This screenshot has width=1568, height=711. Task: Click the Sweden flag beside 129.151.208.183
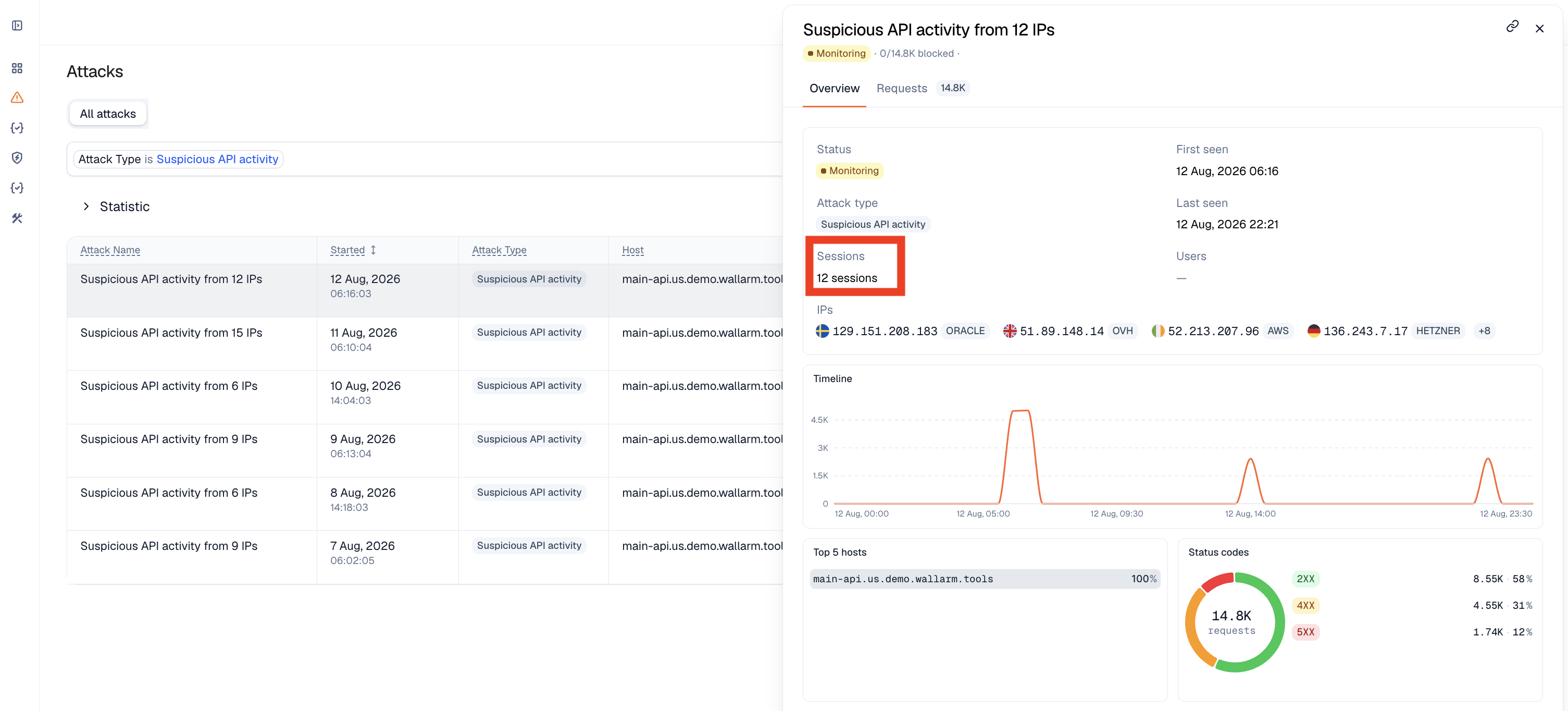point(823,331)
